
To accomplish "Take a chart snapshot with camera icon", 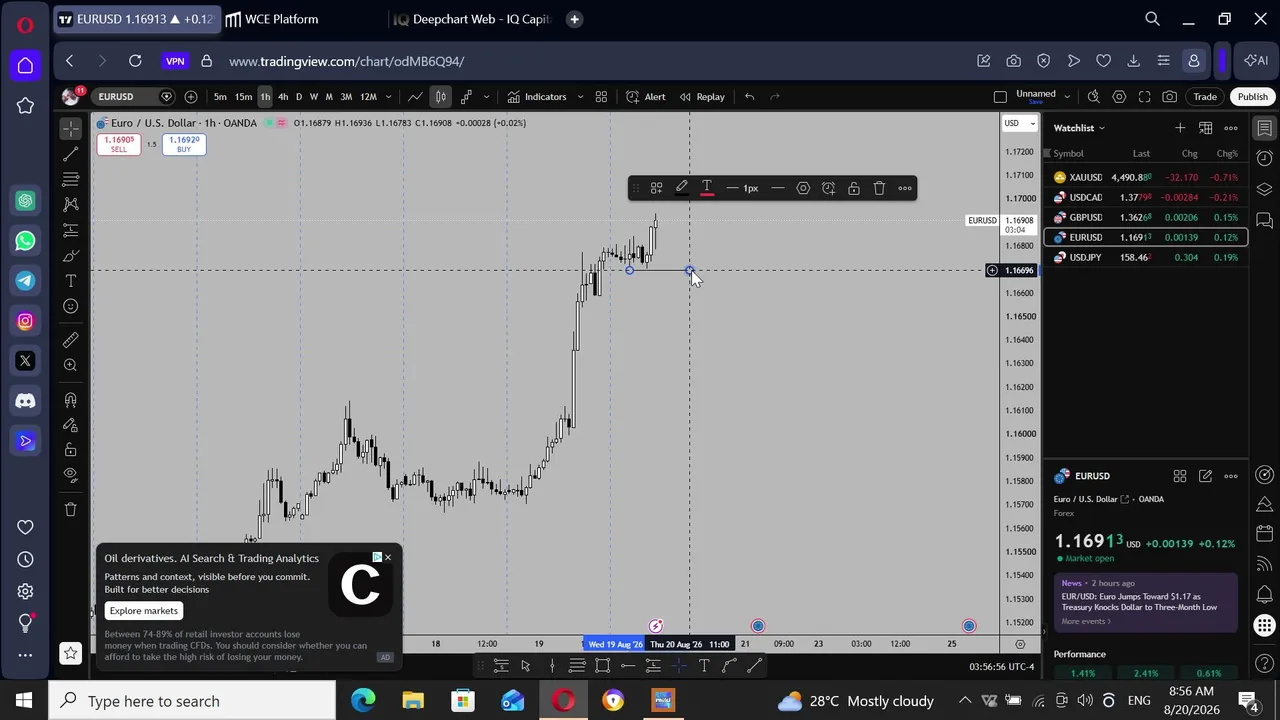I will [x=1169, y=97].
